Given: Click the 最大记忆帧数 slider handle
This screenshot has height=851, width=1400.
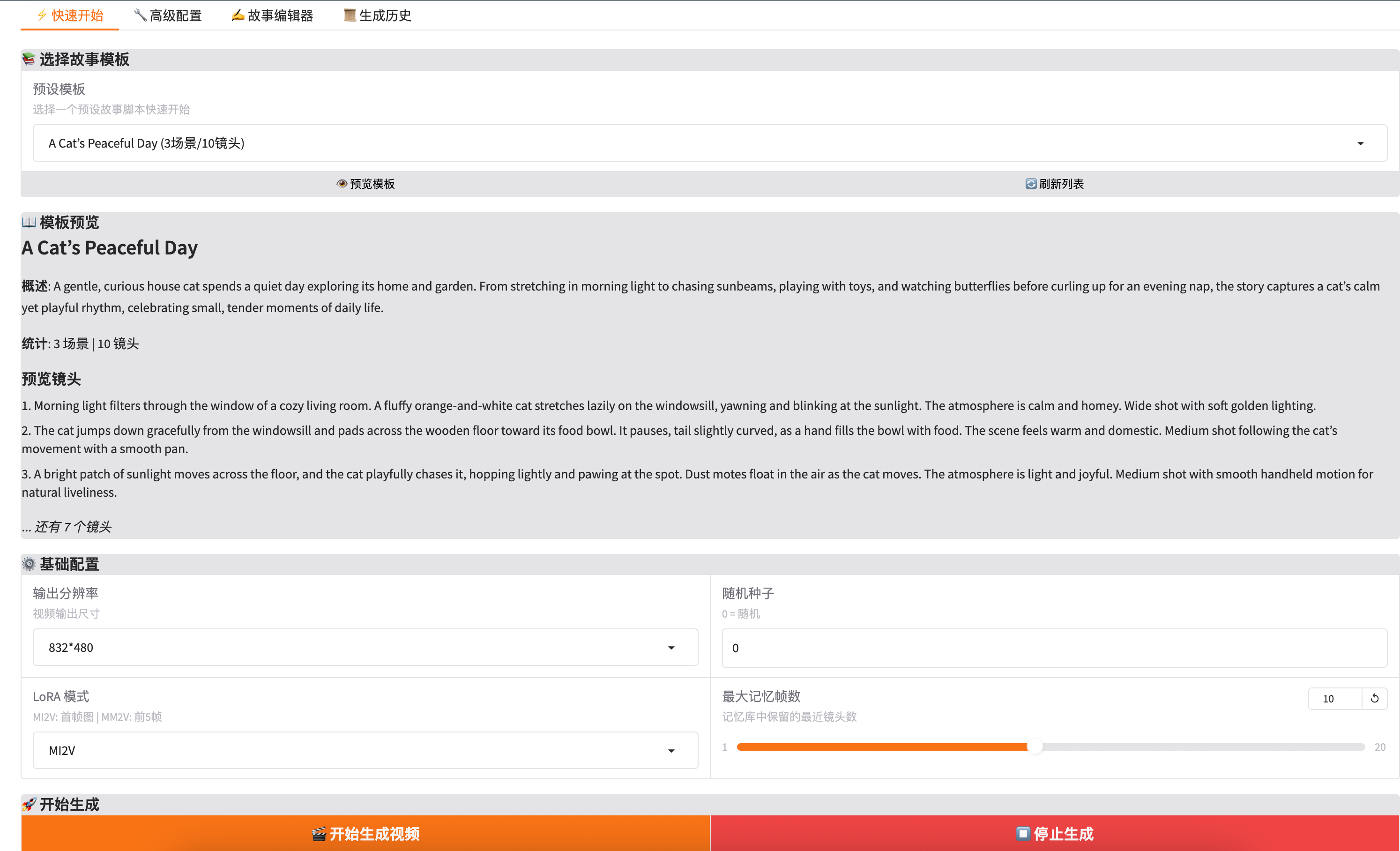Looking at the screenshot, I should [1035, 746].
